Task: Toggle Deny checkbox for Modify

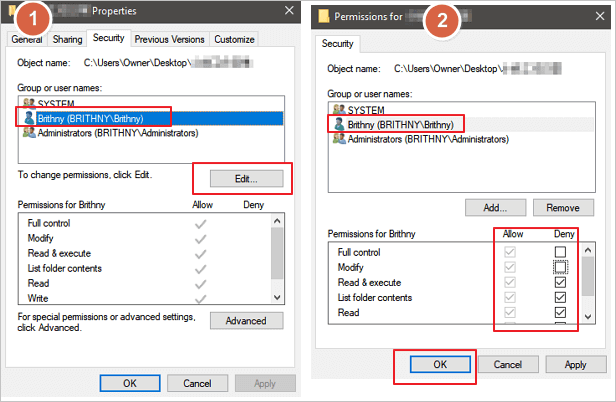Action: pos(560,267)
